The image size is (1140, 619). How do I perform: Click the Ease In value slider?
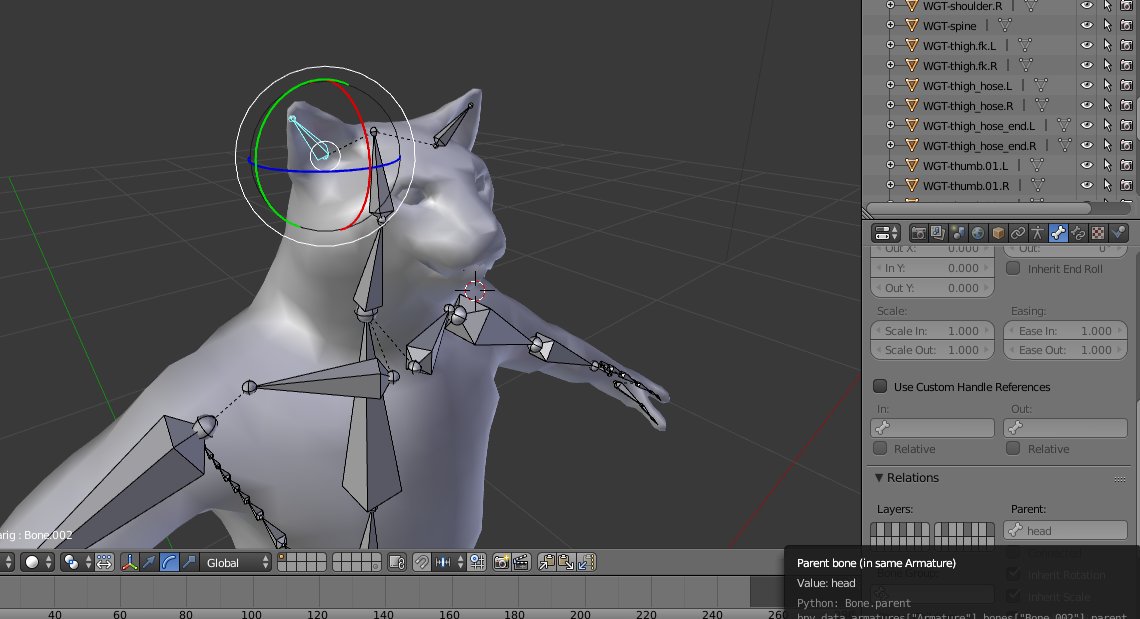pyautogui.click(x=1065, y=331)
